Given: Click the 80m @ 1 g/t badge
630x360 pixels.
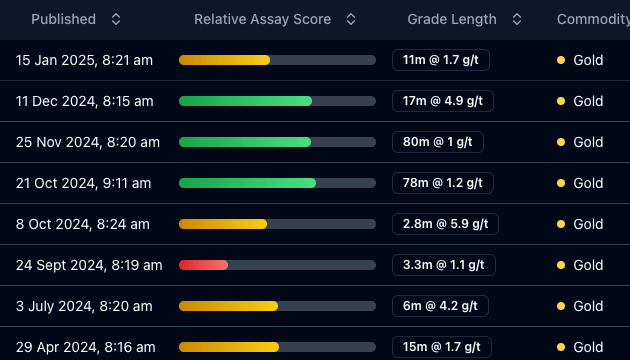Looking at the screenshot, I should click(438, 142).
